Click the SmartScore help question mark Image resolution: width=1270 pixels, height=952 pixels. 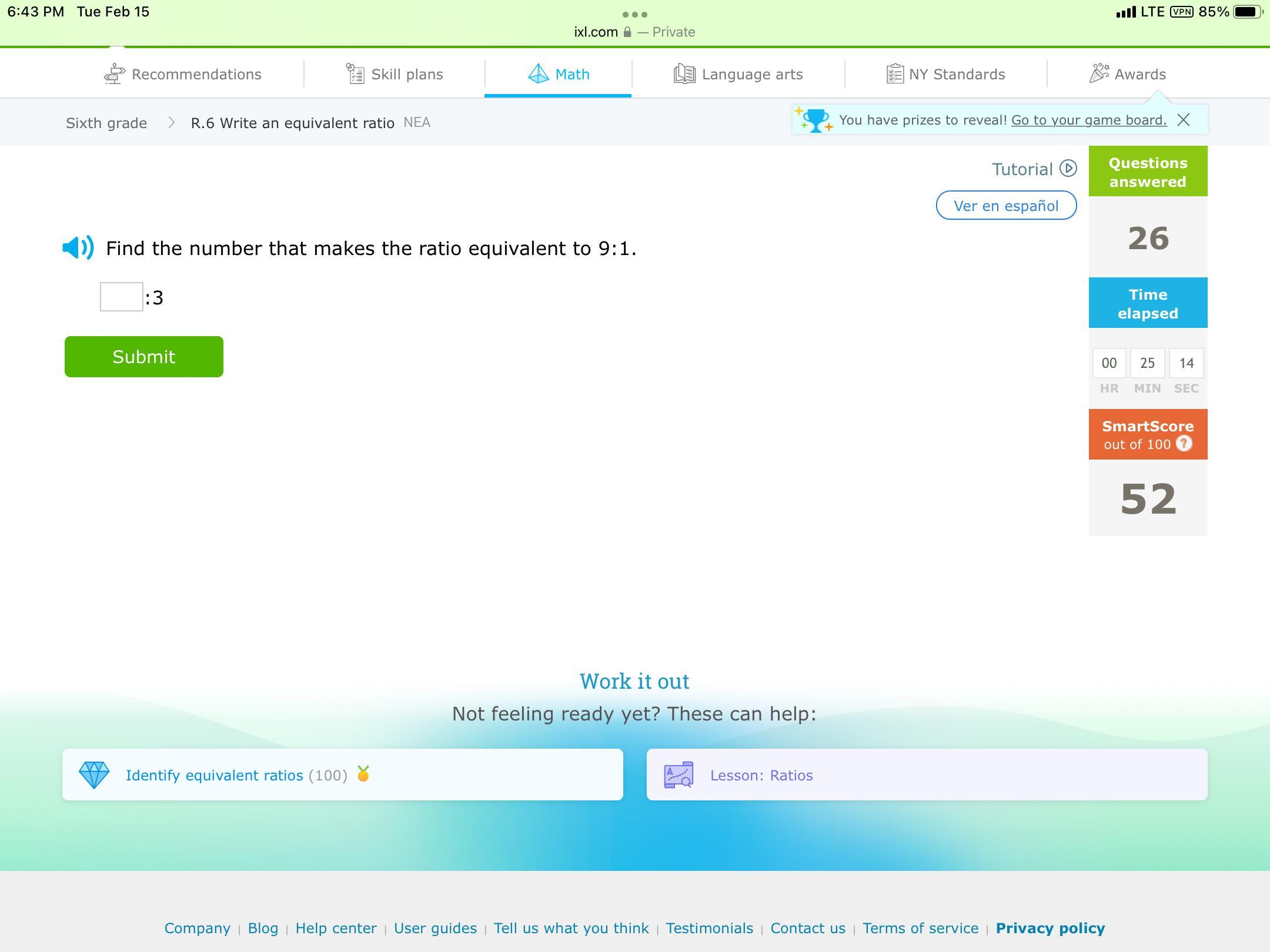pos(1184,444)
